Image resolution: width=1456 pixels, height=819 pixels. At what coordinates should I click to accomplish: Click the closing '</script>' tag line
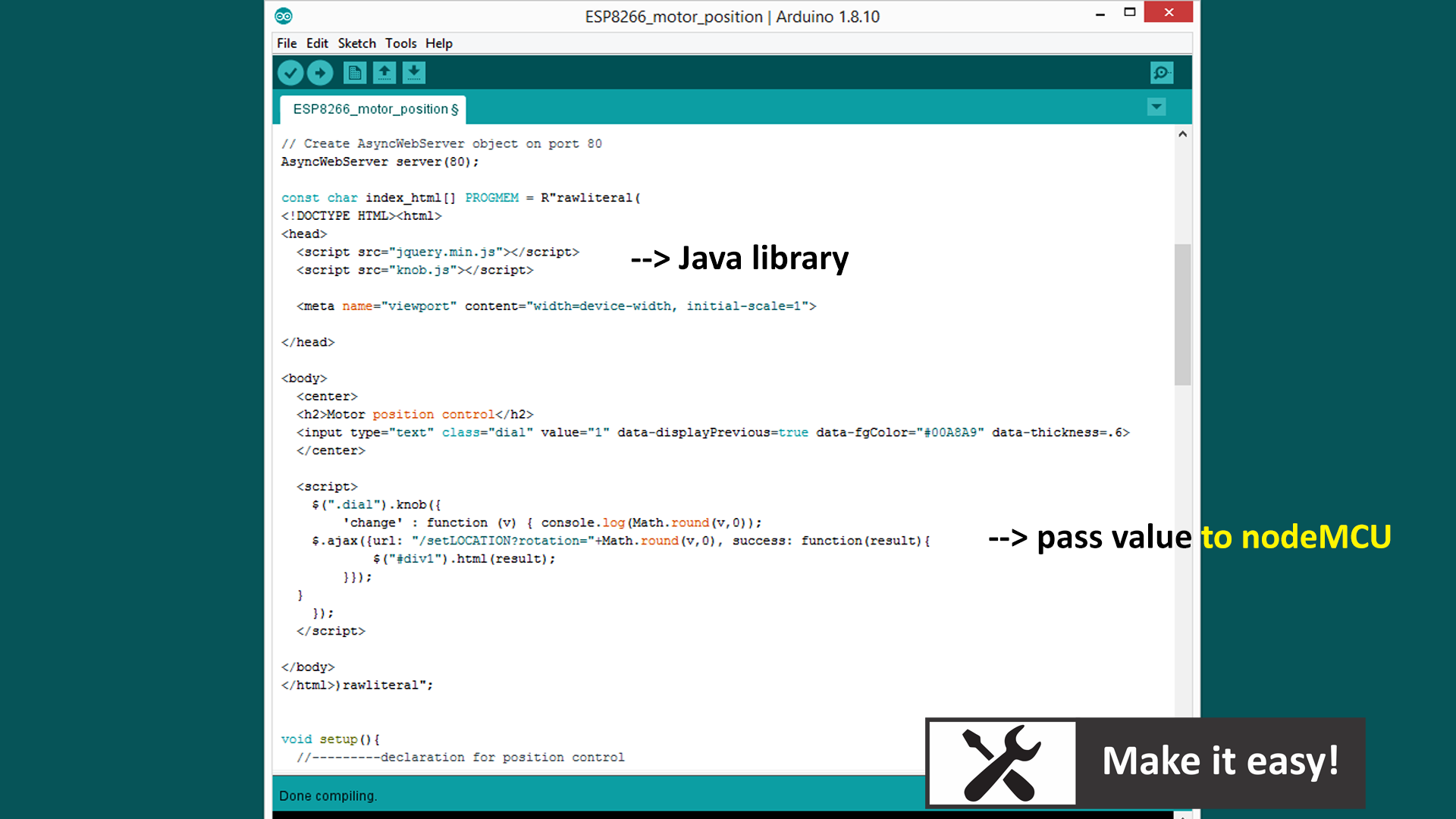(331, 632)
